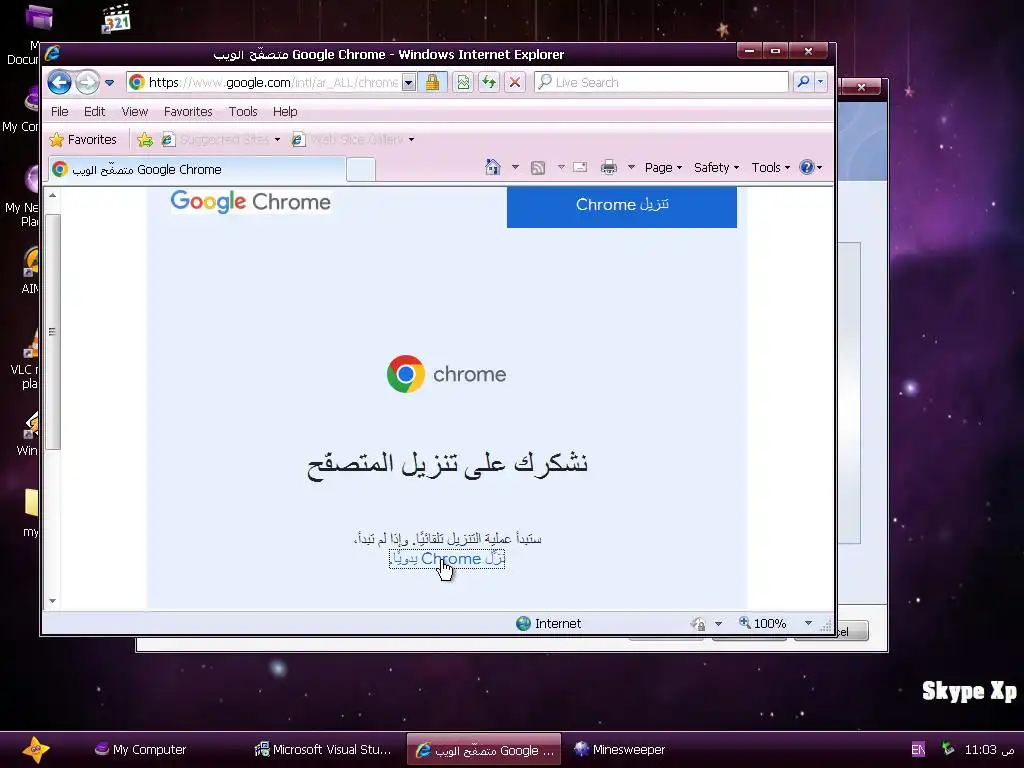The height and width of the screenshot is (768, 1024).
Task: Click the Read Mail envelope icon
Action: coord(580,167)
